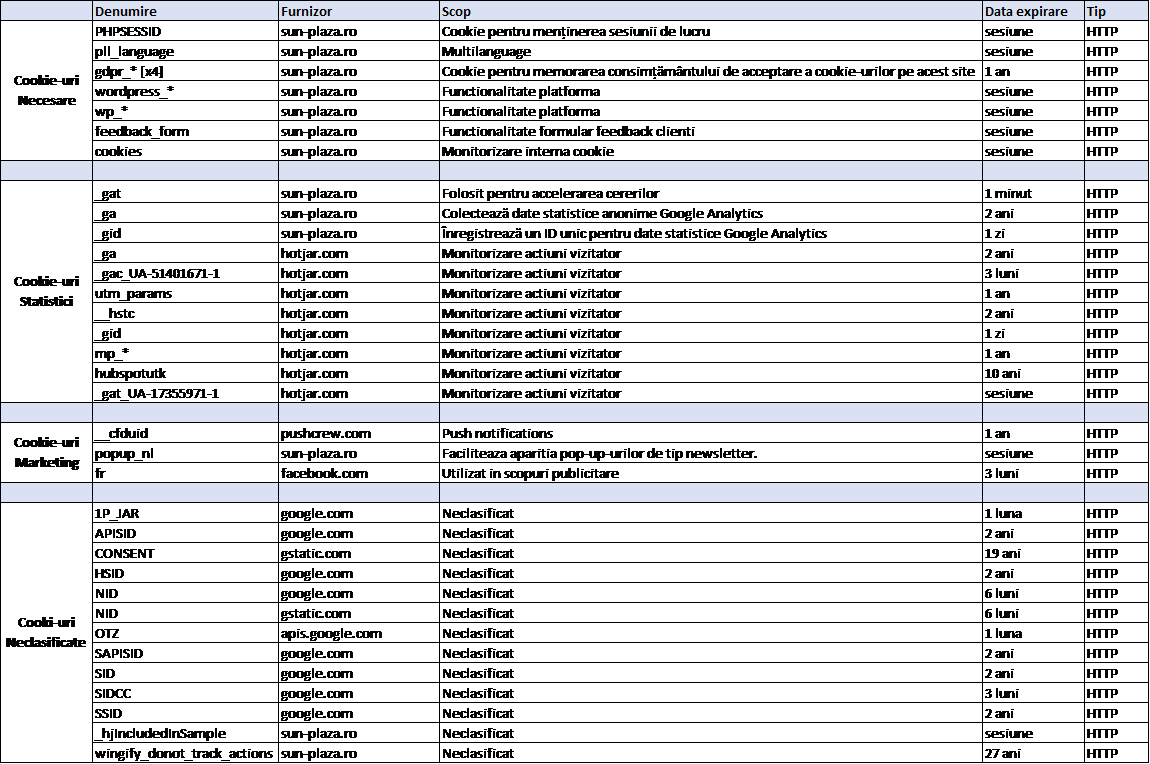Select the HTTP type in the PHPSESSID row
The image size is (1150, 764).
[1116, 32]
